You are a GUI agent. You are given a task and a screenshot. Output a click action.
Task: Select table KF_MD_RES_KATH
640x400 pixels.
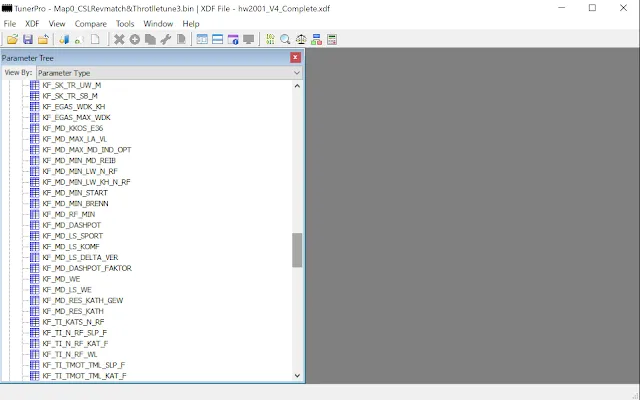73,311
